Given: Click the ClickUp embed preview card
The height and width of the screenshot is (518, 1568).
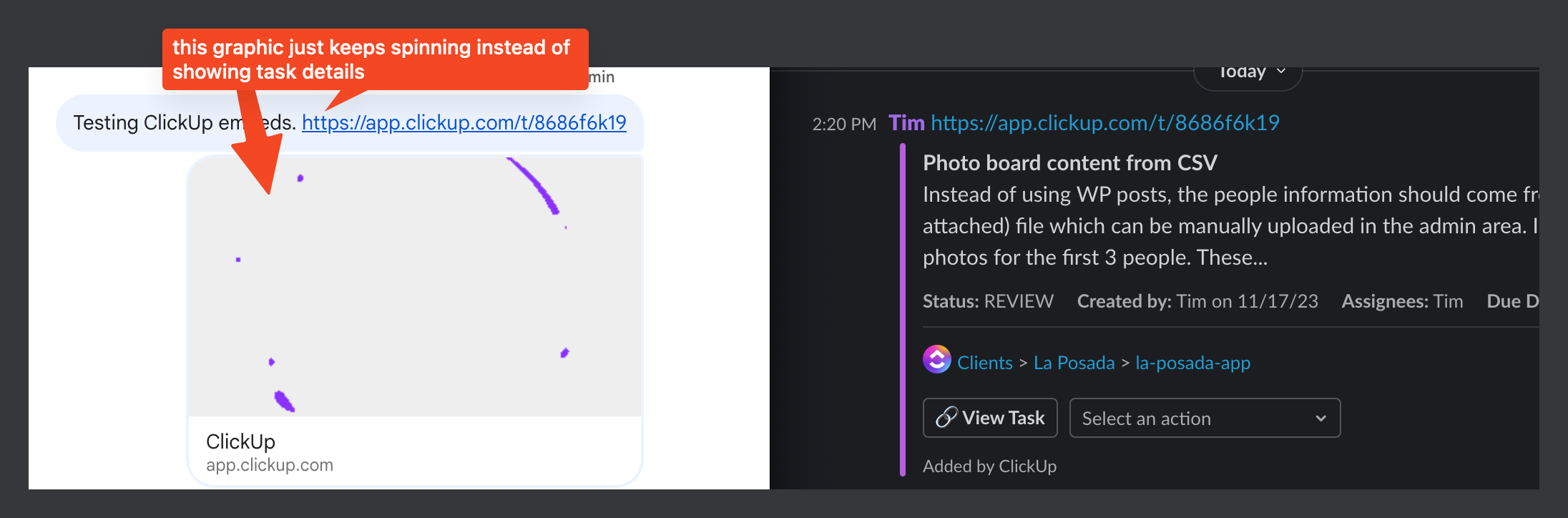Looking at the screenshot, I should point(415,318).
